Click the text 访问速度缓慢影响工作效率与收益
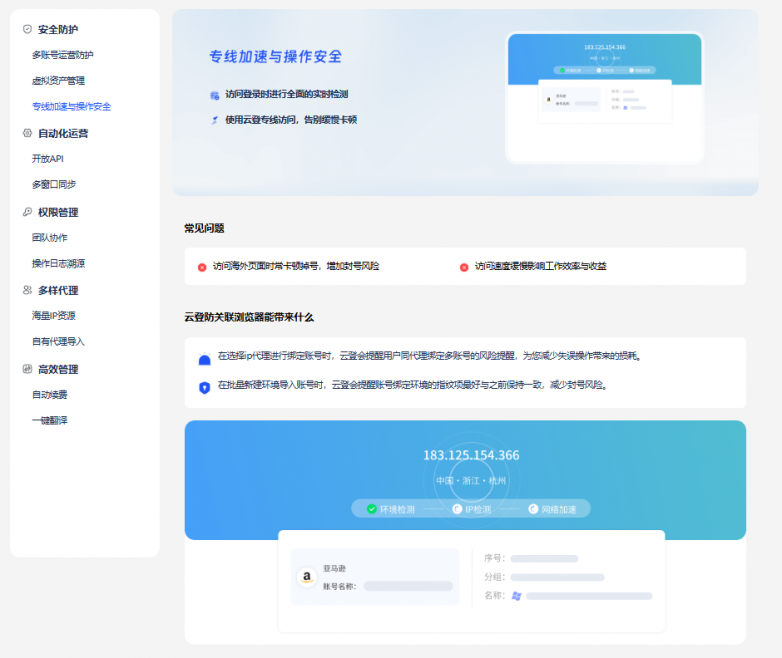 coord(541,266)
